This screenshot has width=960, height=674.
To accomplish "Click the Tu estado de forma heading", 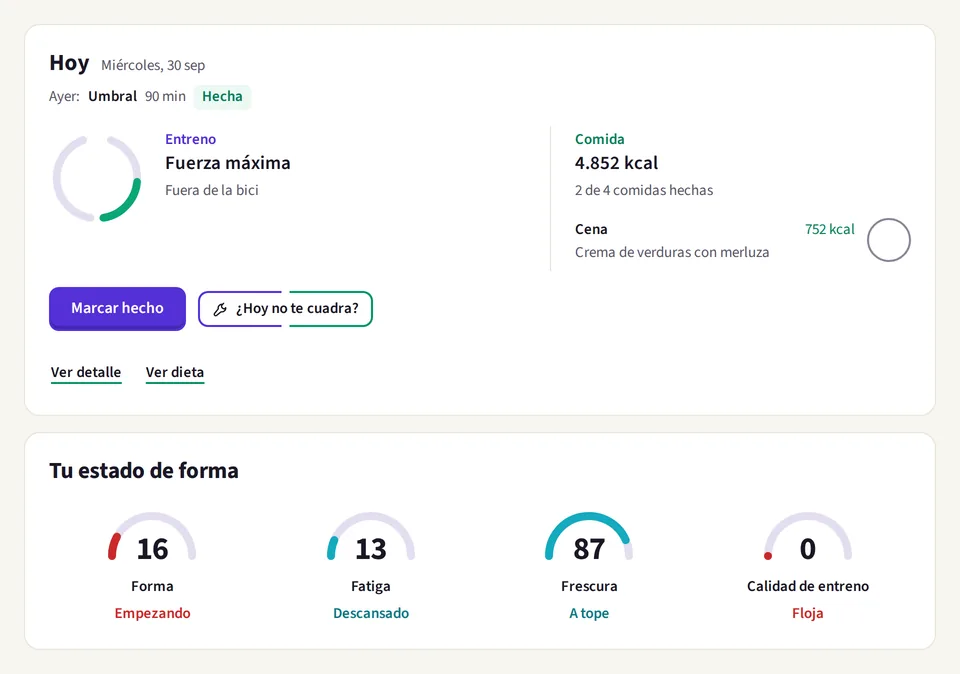I will [144, 471].
